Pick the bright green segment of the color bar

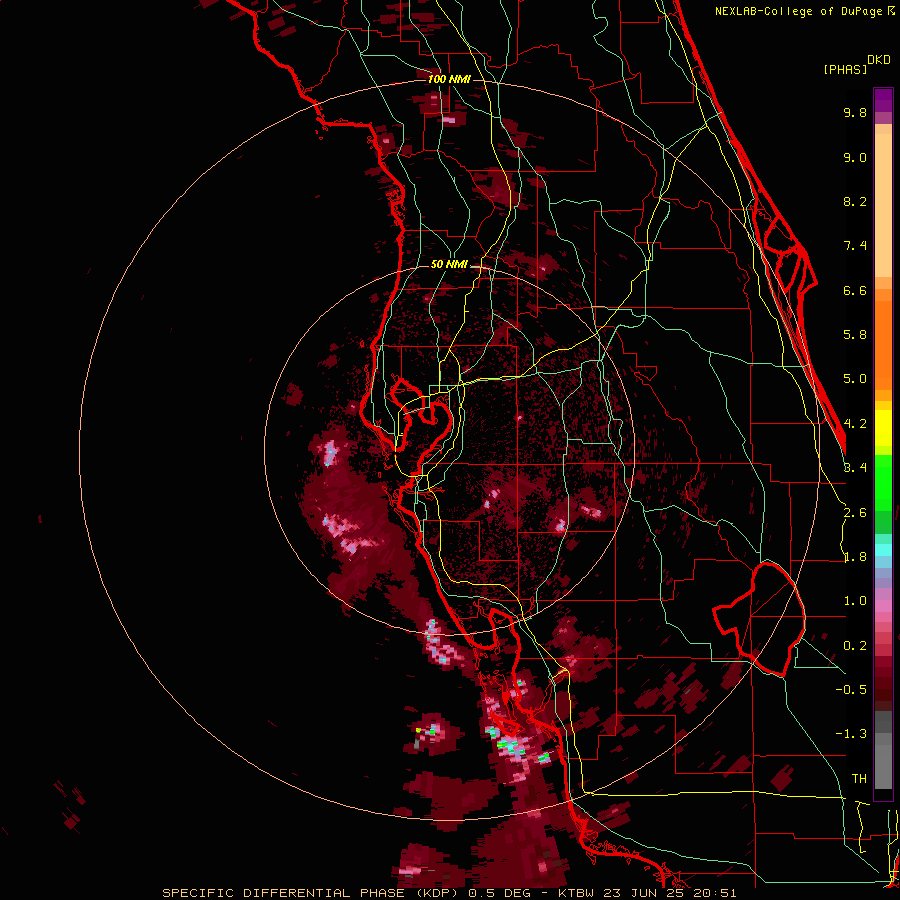point(883,483)
